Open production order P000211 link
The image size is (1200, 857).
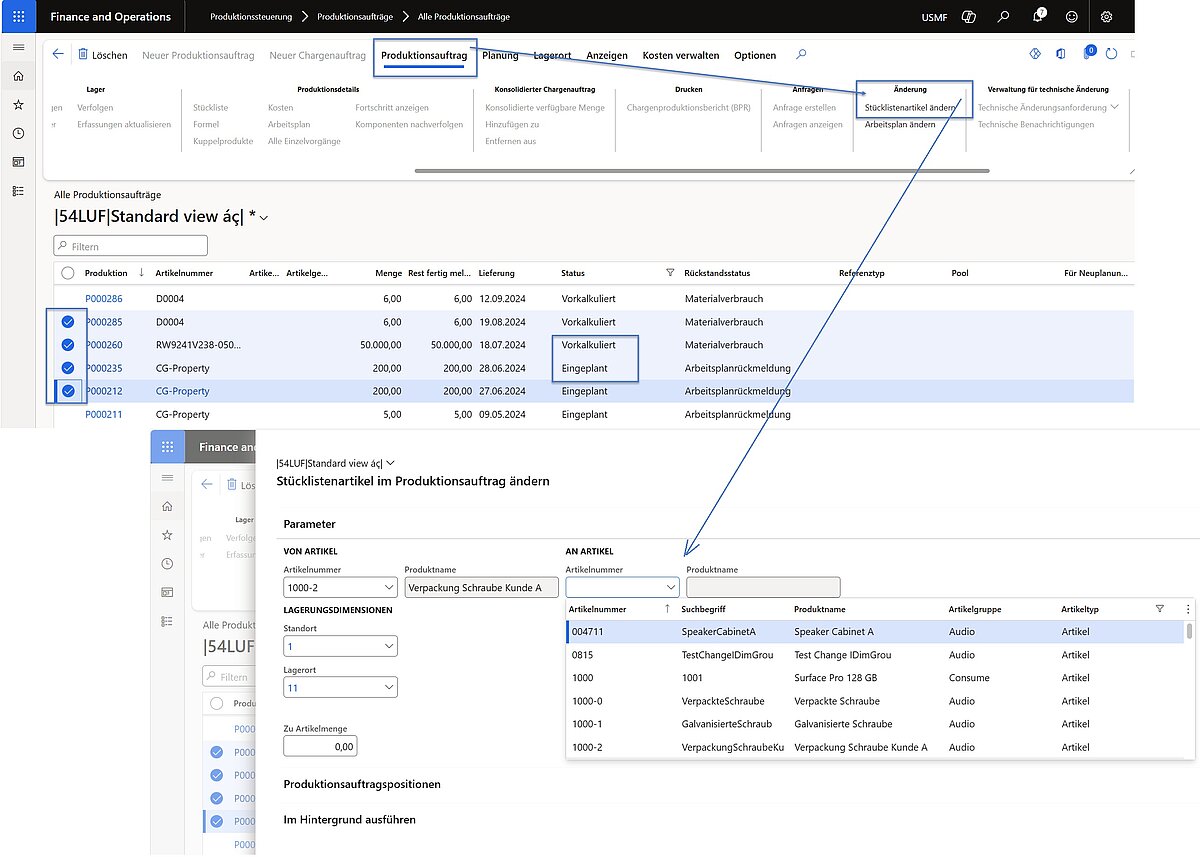tap(105, 414)
